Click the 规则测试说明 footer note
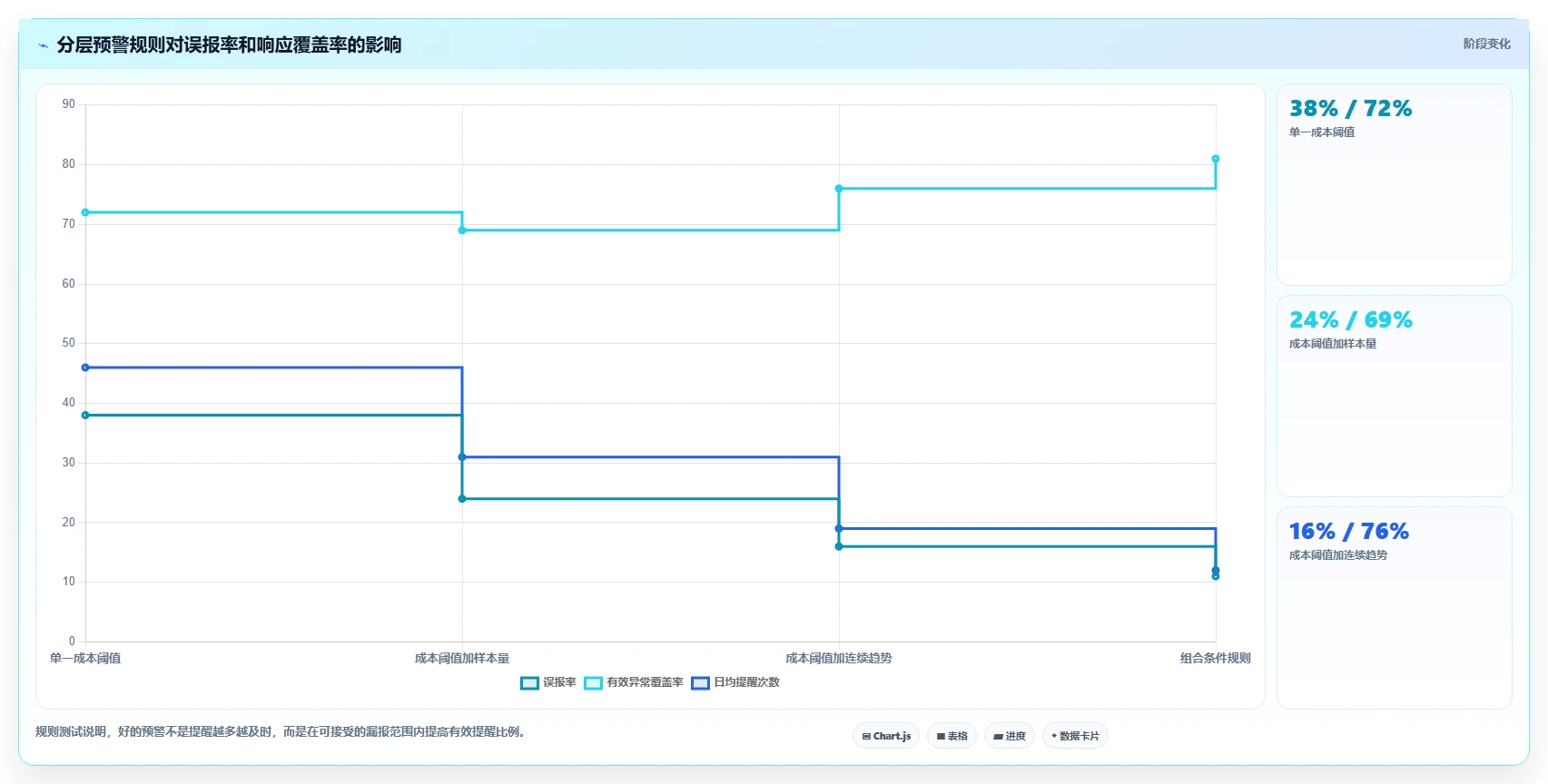 pyautogui.click(x=281, y=731)
